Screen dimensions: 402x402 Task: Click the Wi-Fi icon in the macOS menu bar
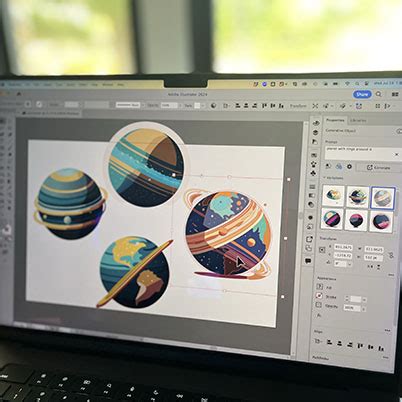tap(347, 83)
